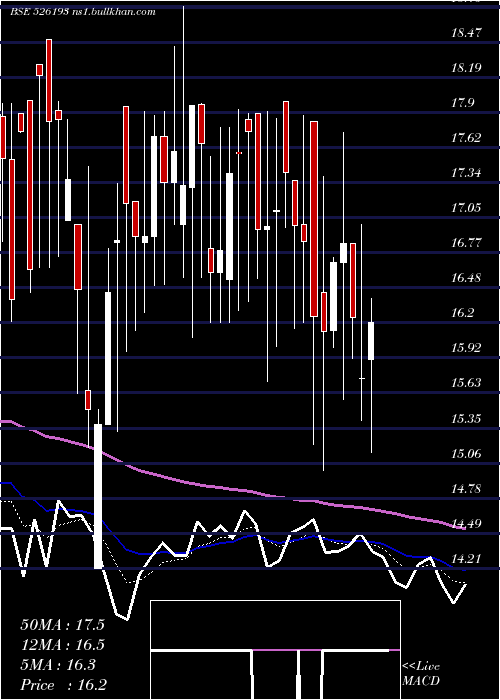This screenshot has width=500, height=700.
Task: Click the 17.9 price axis label
Action: [x=462, y=103]
